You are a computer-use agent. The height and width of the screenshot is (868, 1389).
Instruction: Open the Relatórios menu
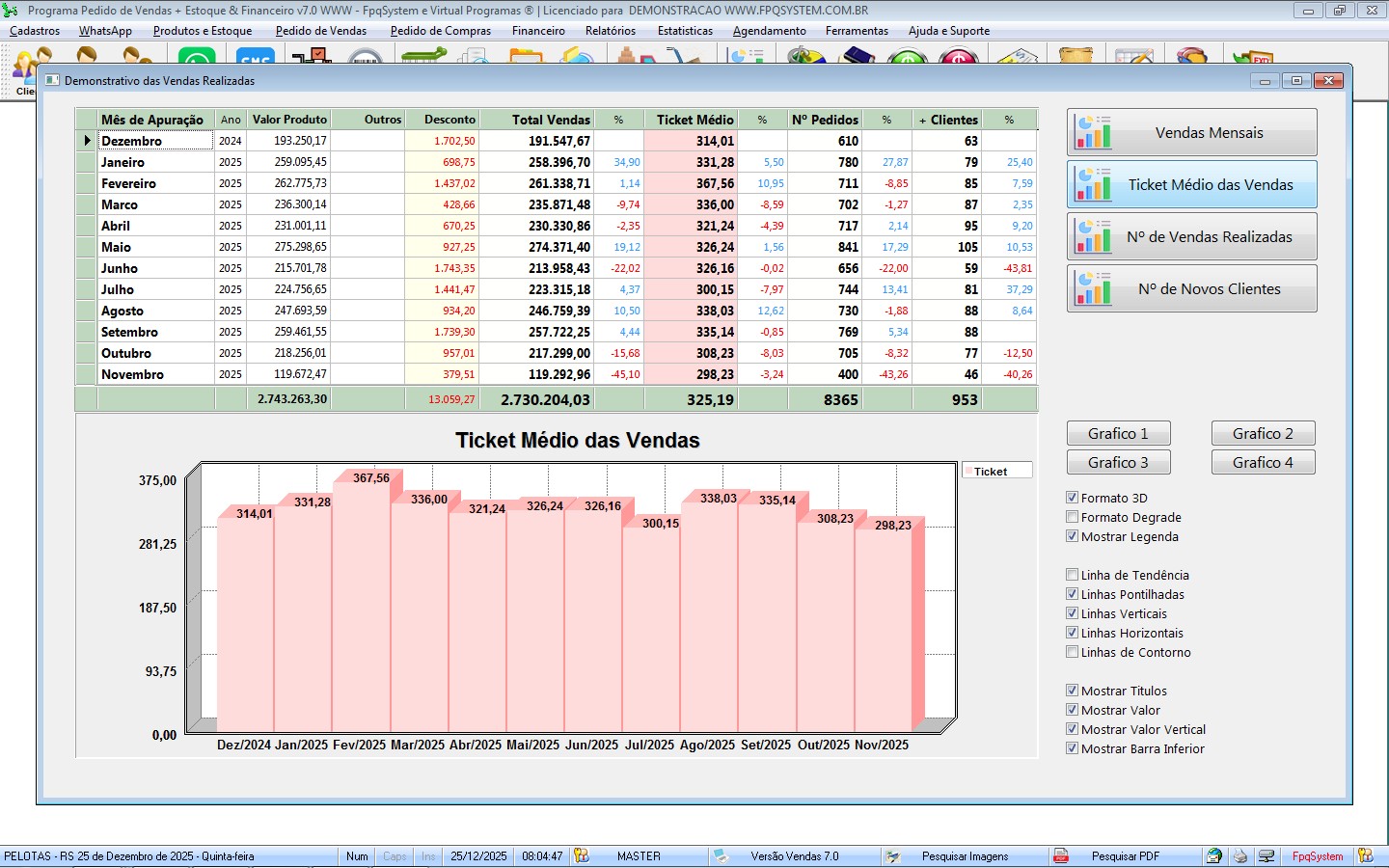tap(611, 31)
